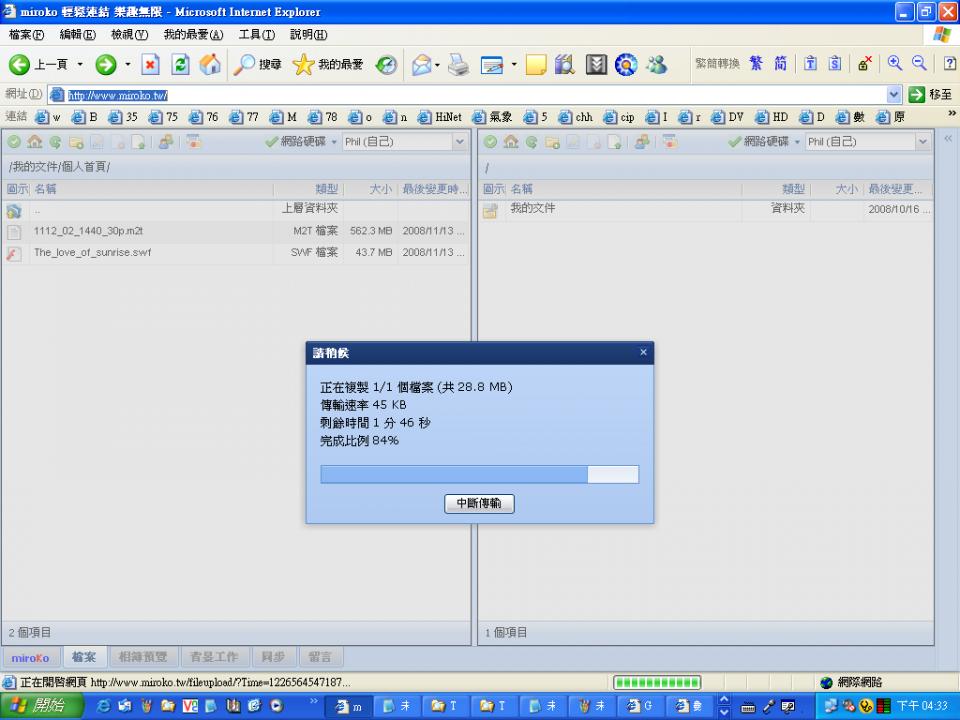Switch to the miroKo bottom tab
This screenshot has width=960, height=720.
(30, 658)
